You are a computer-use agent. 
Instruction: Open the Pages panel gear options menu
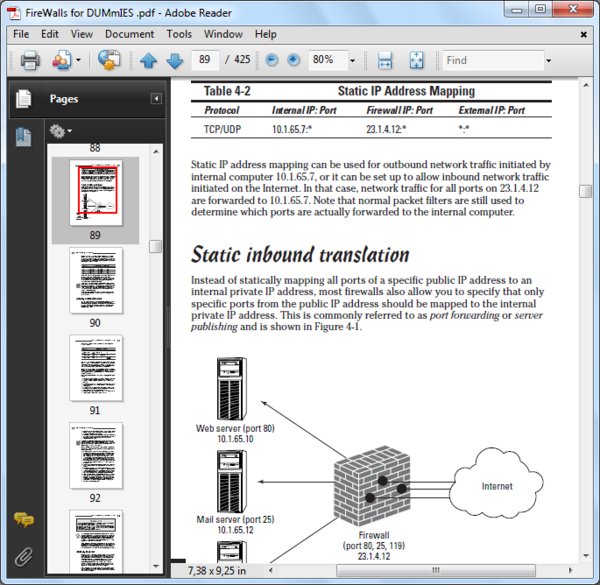(x=60, y=131)
